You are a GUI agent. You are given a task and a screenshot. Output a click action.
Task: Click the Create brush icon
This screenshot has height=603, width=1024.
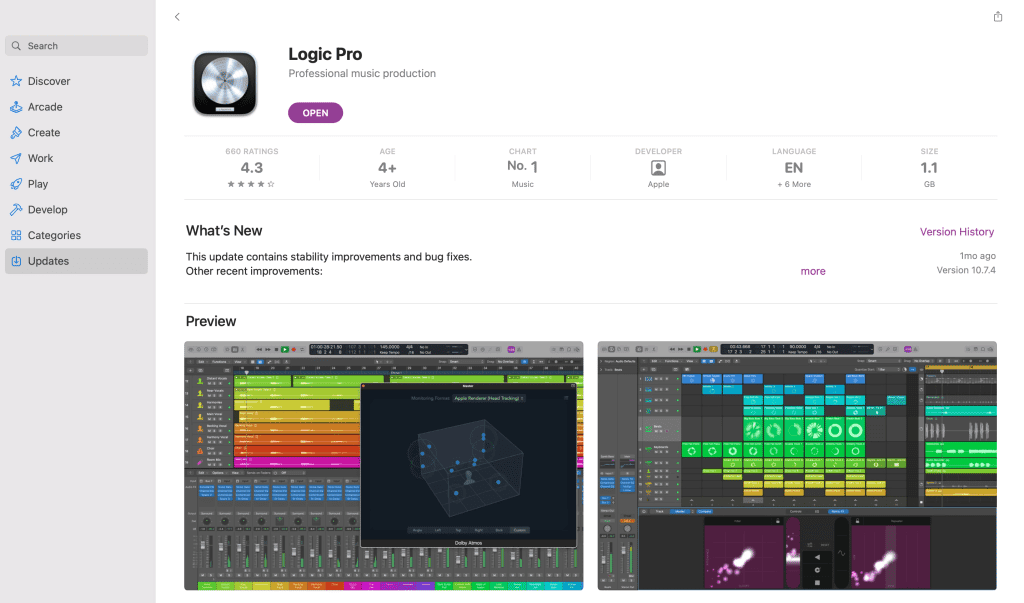point(16,133)
